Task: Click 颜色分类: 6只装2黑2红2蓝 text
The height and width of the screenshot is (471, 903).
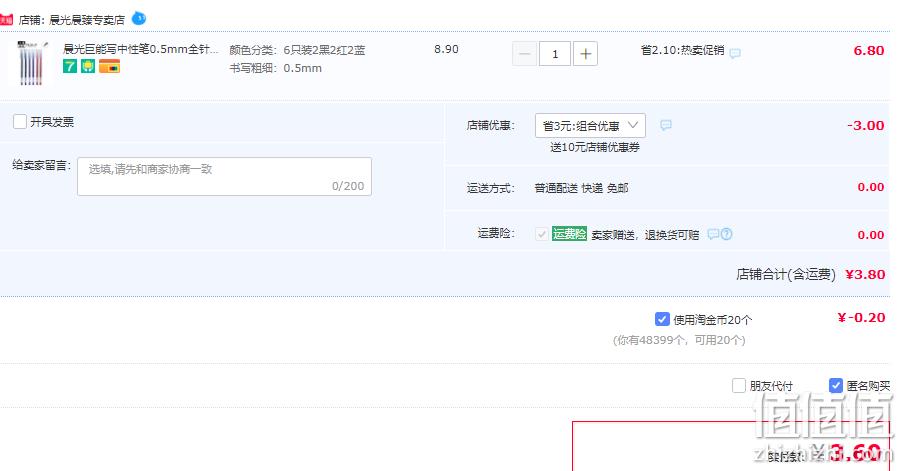Action: tap(297, 50)
